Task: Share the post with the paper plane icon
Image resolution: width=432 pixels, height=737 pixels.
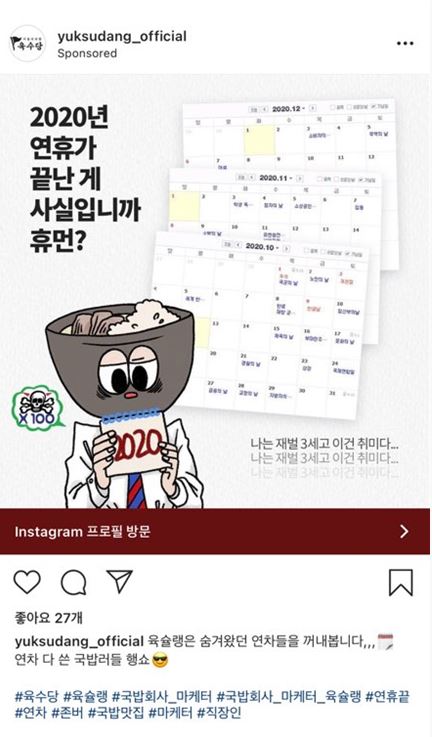Action: 119,581
